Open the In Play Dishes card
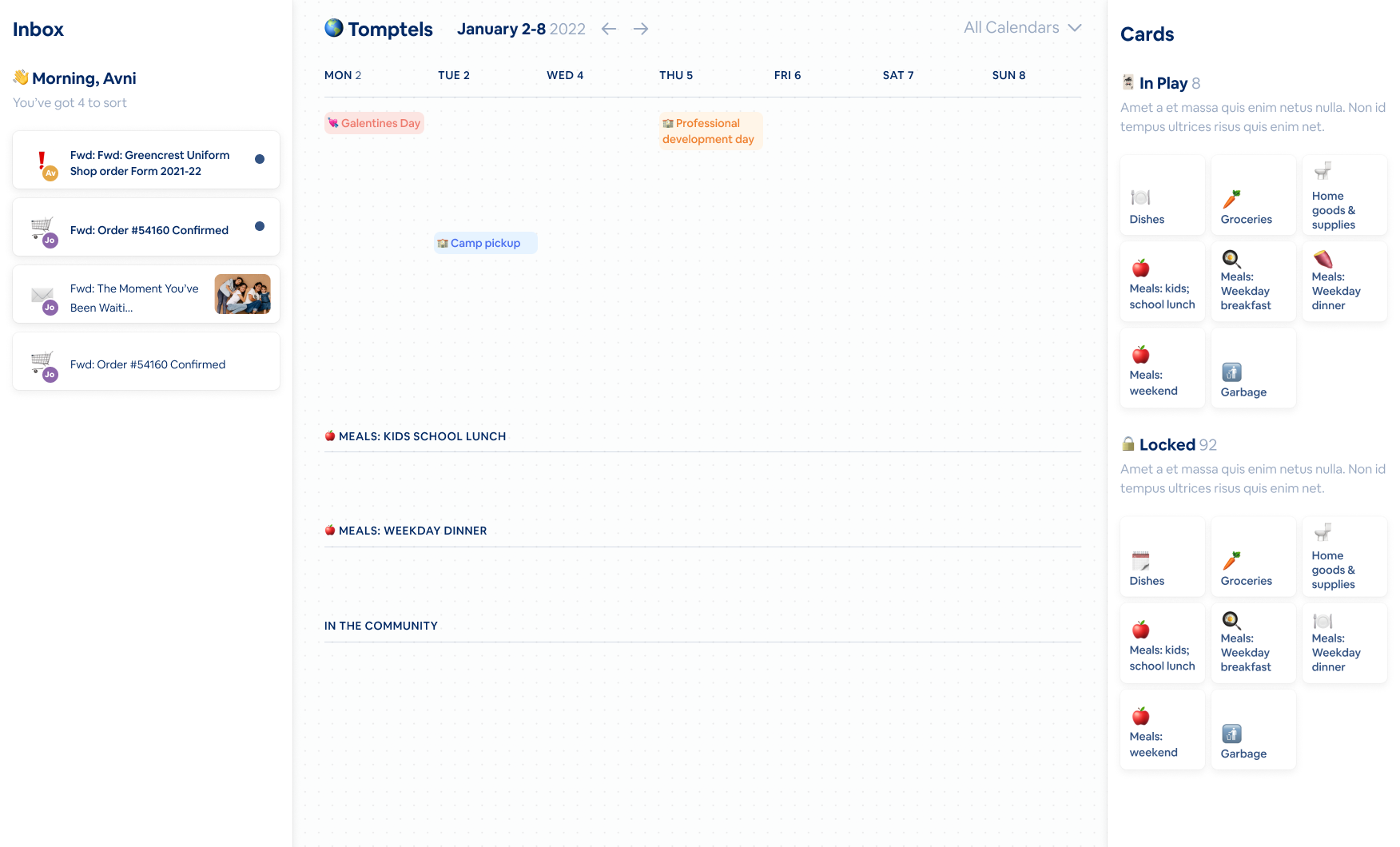The height and width of the screenshot is (847, 1400). pos(1162,196)
